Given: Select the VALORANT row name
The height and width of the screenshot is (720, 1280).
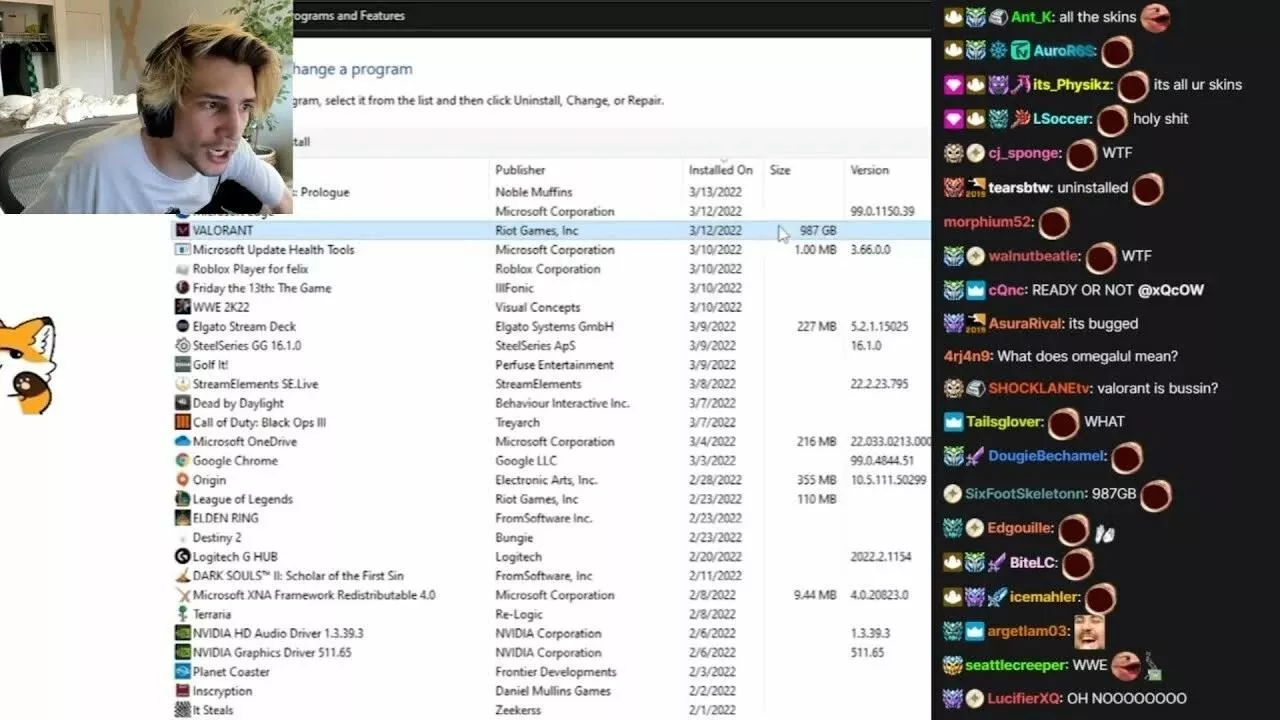Looking at the screenshot, I should 222,231.
